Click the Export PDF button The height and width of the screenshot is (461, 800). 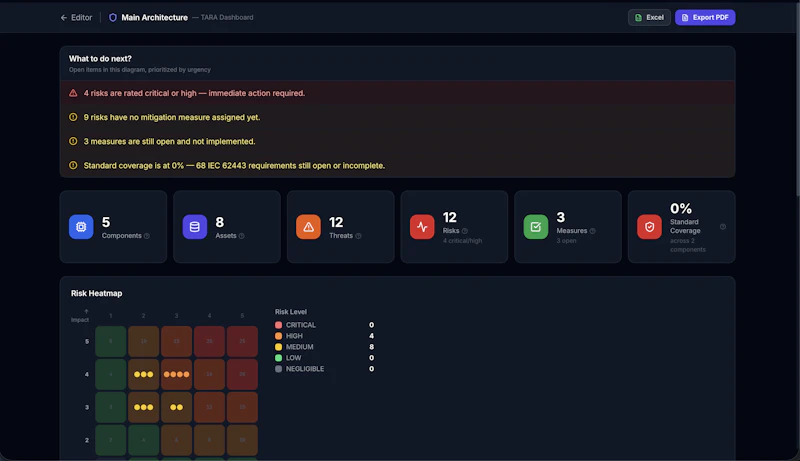pyautogui.click(x=705, y=17)
